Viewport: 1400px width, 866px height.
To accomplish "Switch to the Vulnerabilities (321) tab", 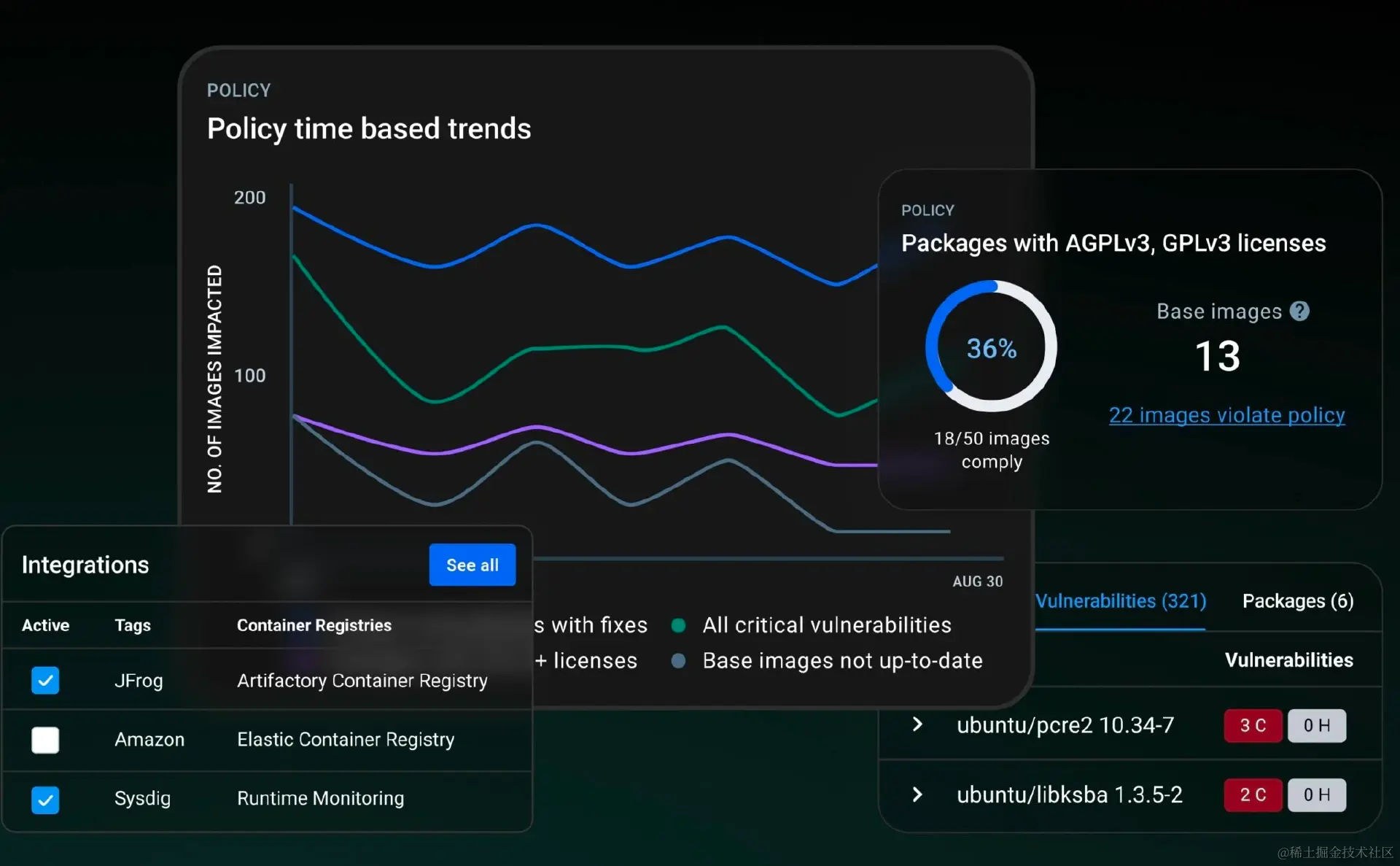I will [x=1120, y=601].
